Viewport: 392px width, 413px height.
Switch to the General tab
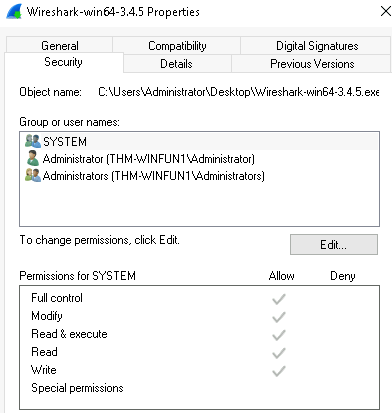(x=60, y=46)
